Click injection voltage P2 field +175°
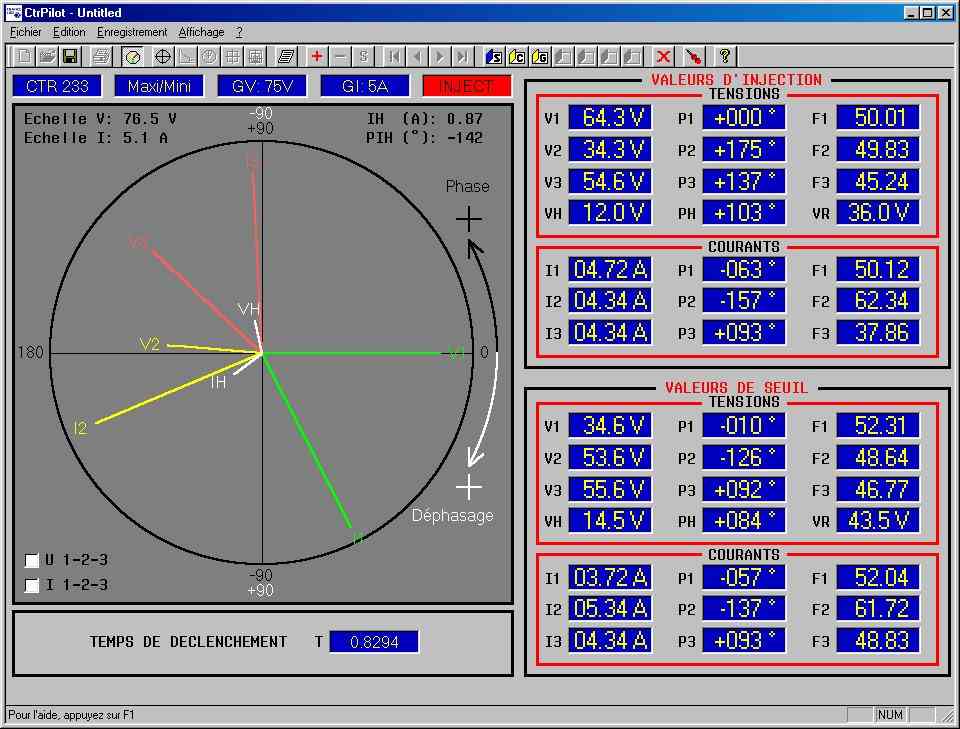The height and width of the screenshot is (729, 960). [744, 149]
